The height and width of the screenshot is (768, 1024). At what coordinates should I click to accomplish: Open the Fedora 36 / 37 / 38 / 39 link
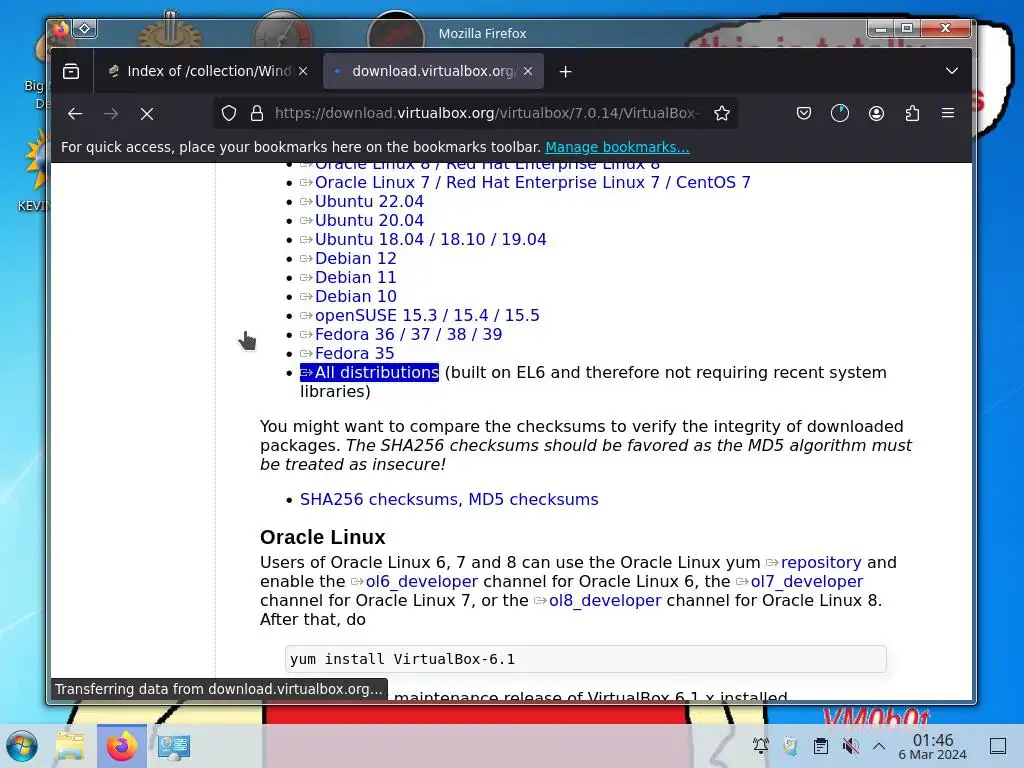(408, 334)
